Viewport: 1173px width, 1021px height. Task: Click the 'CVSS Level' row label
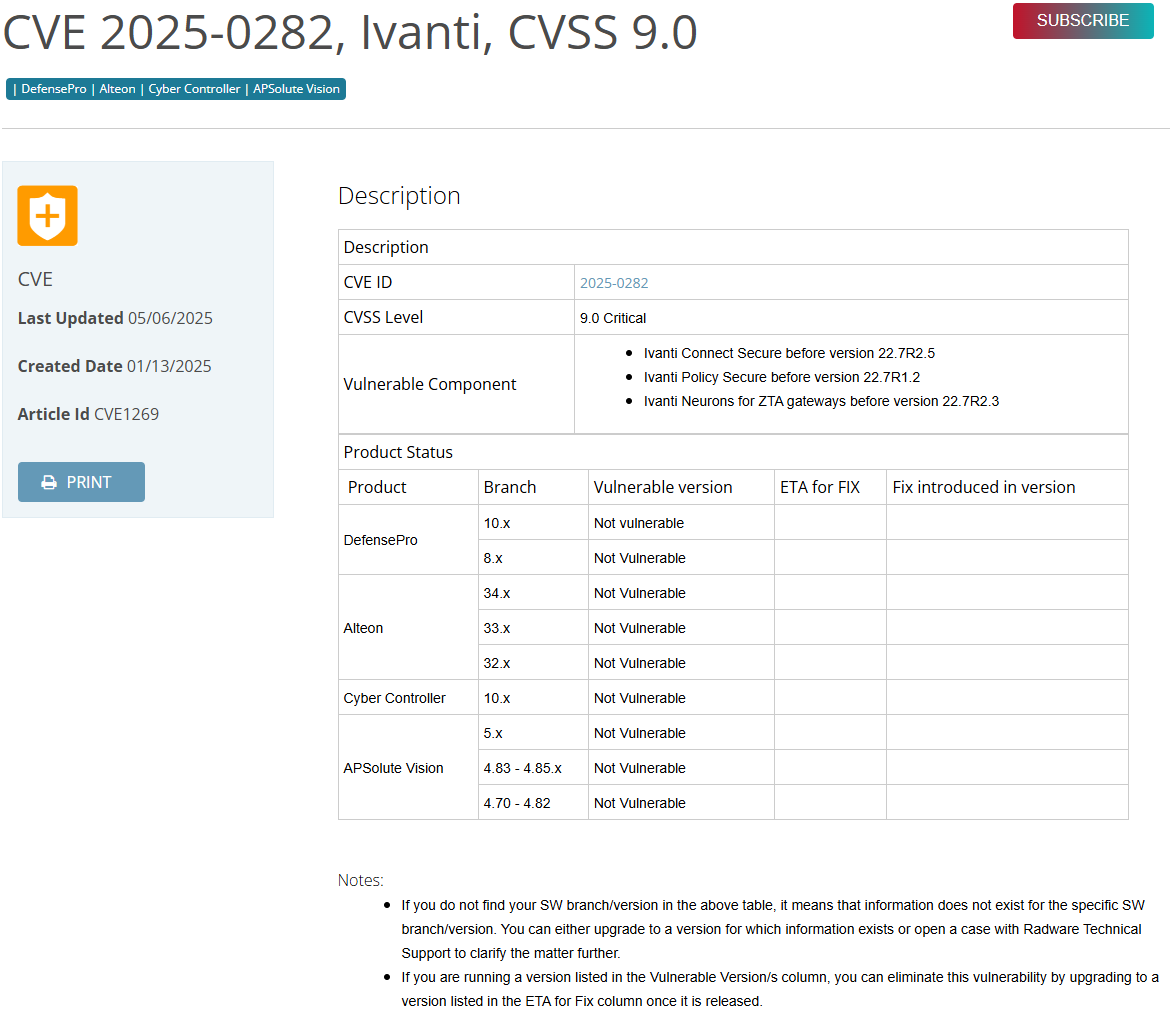[x=383, y=317]
